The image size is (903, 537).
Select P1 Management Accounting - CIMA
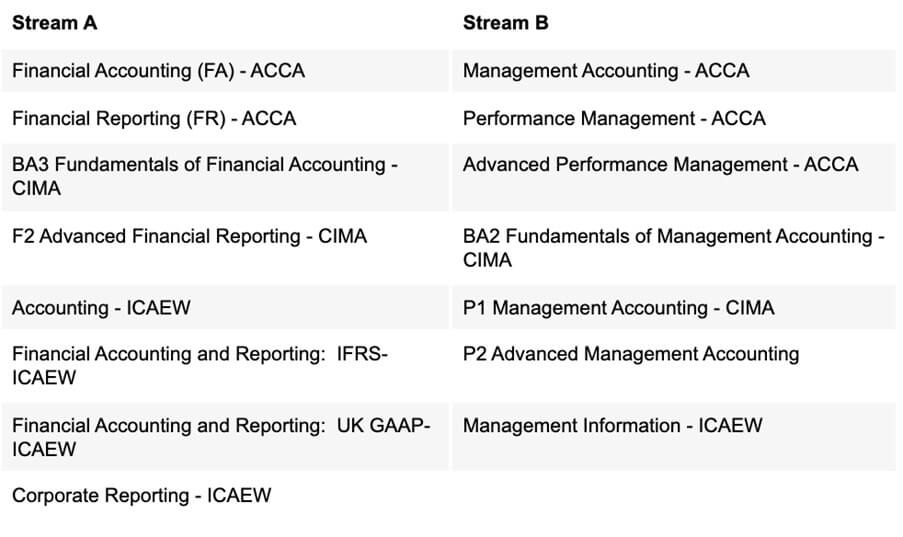(619, 308)
